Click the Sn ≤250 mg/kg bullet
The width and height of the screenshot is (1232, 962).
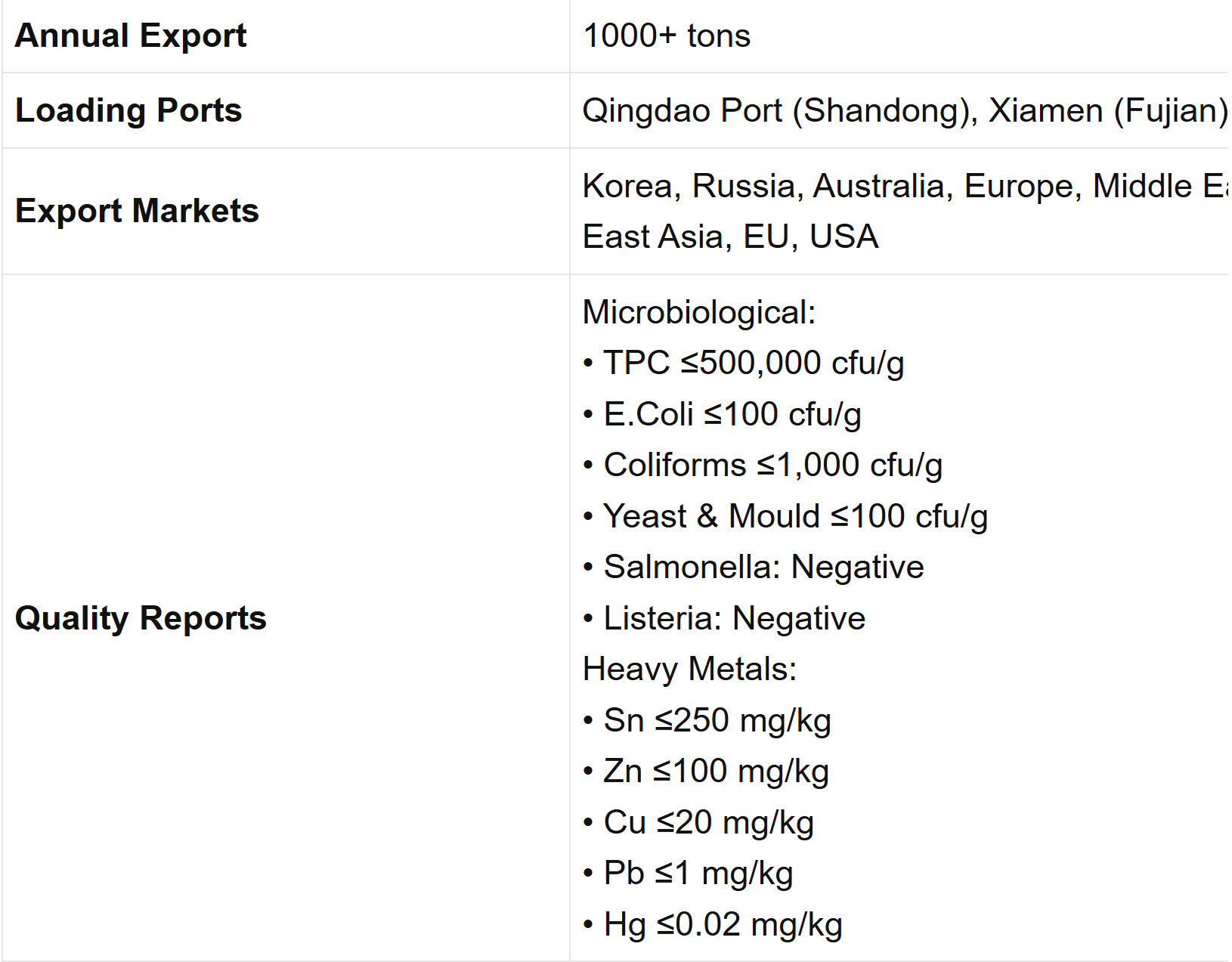click(707, 720)
